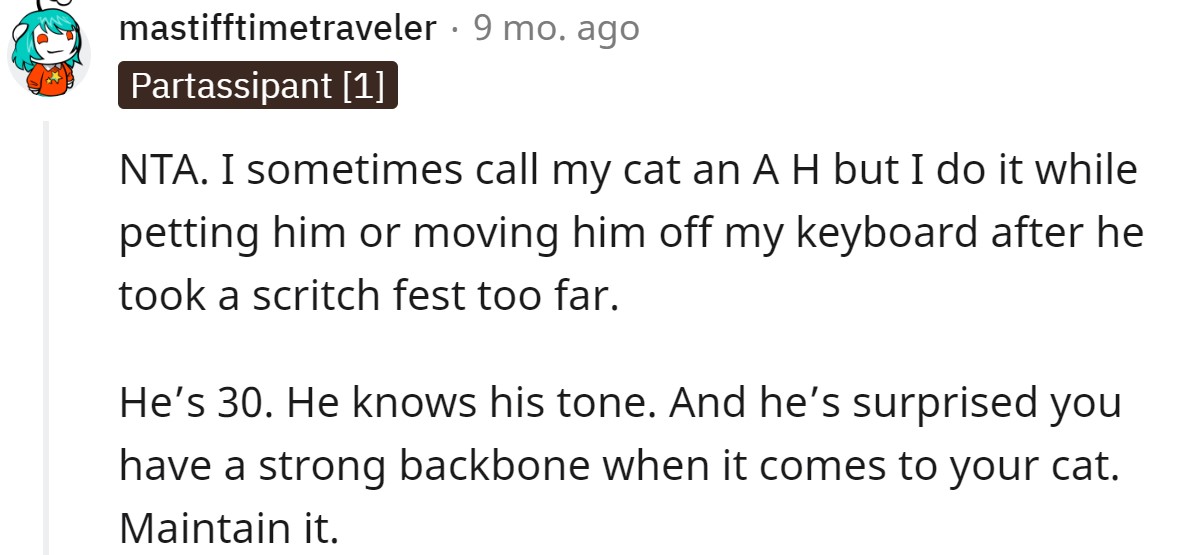1189x555 pixels.
Task: Click the "[1]" number inside the flair
Action: [x=363, y=86]
